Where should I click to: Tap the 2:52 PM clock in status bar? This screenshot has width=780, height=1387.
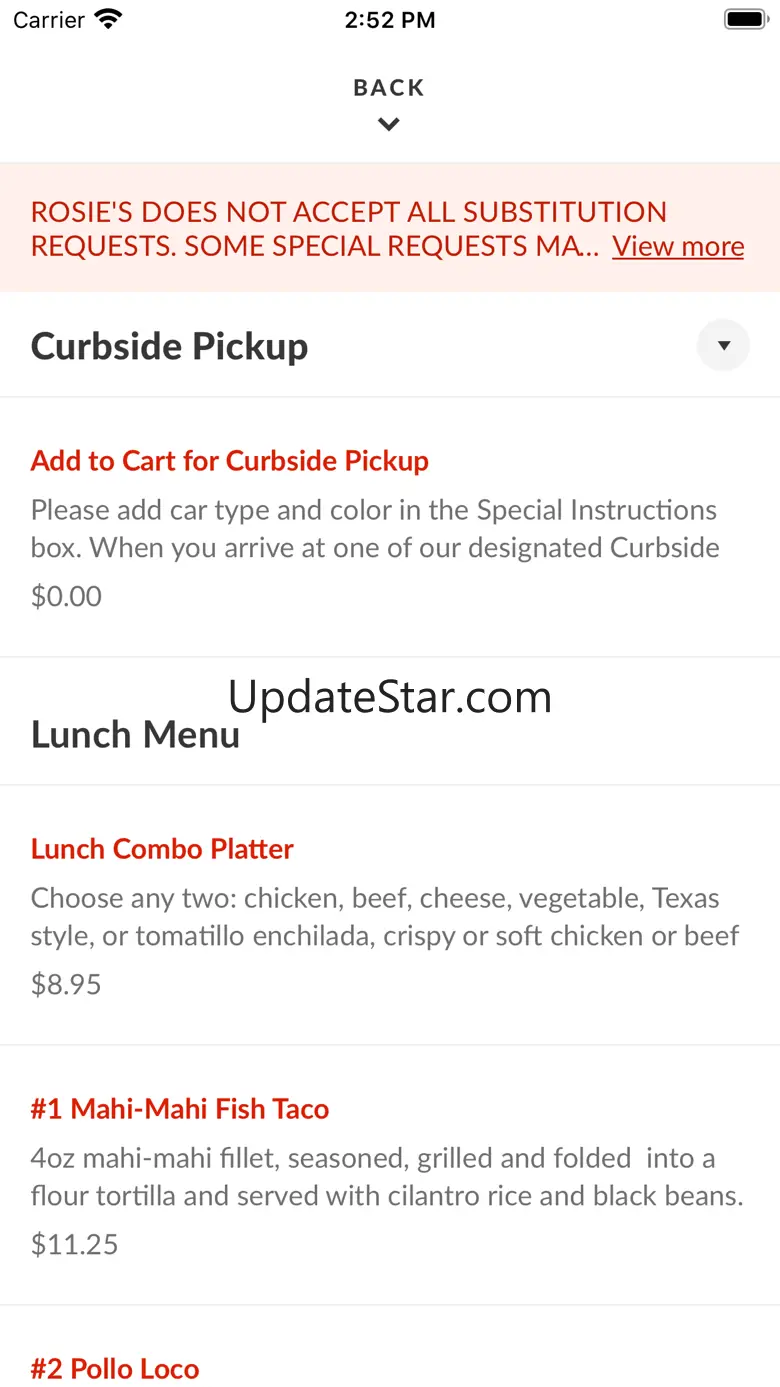coord(390,20)
